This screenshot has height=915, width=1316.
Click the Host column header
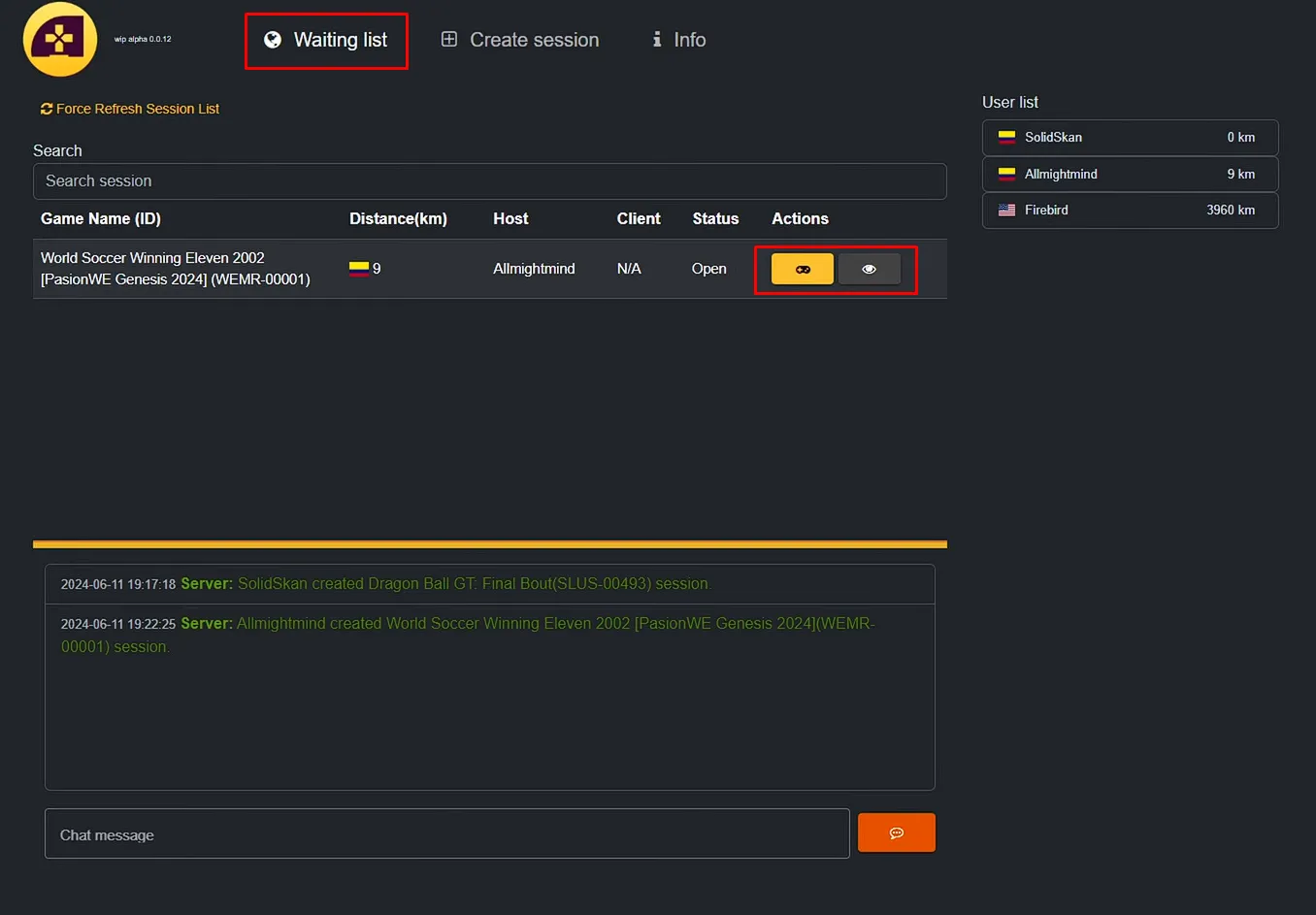click(x=510, y=219)
